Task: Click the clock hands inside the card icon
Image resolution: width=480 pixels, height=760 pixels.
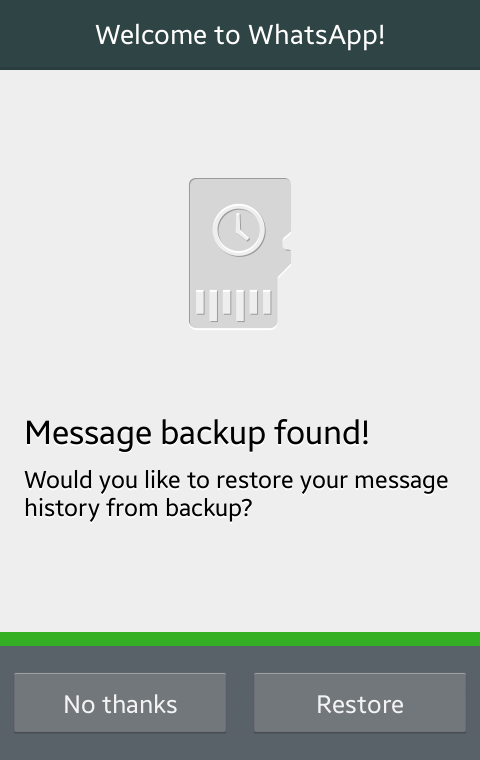Action: tap(241, 229)
